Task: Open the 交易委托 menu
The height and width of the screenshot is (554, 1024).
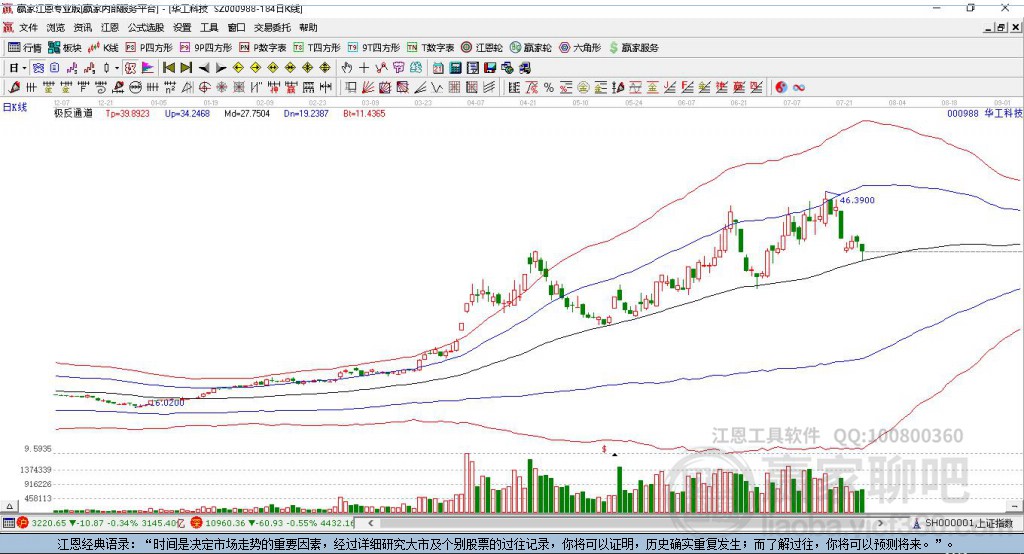Action: pyautogui.click(x=272, y=27)
